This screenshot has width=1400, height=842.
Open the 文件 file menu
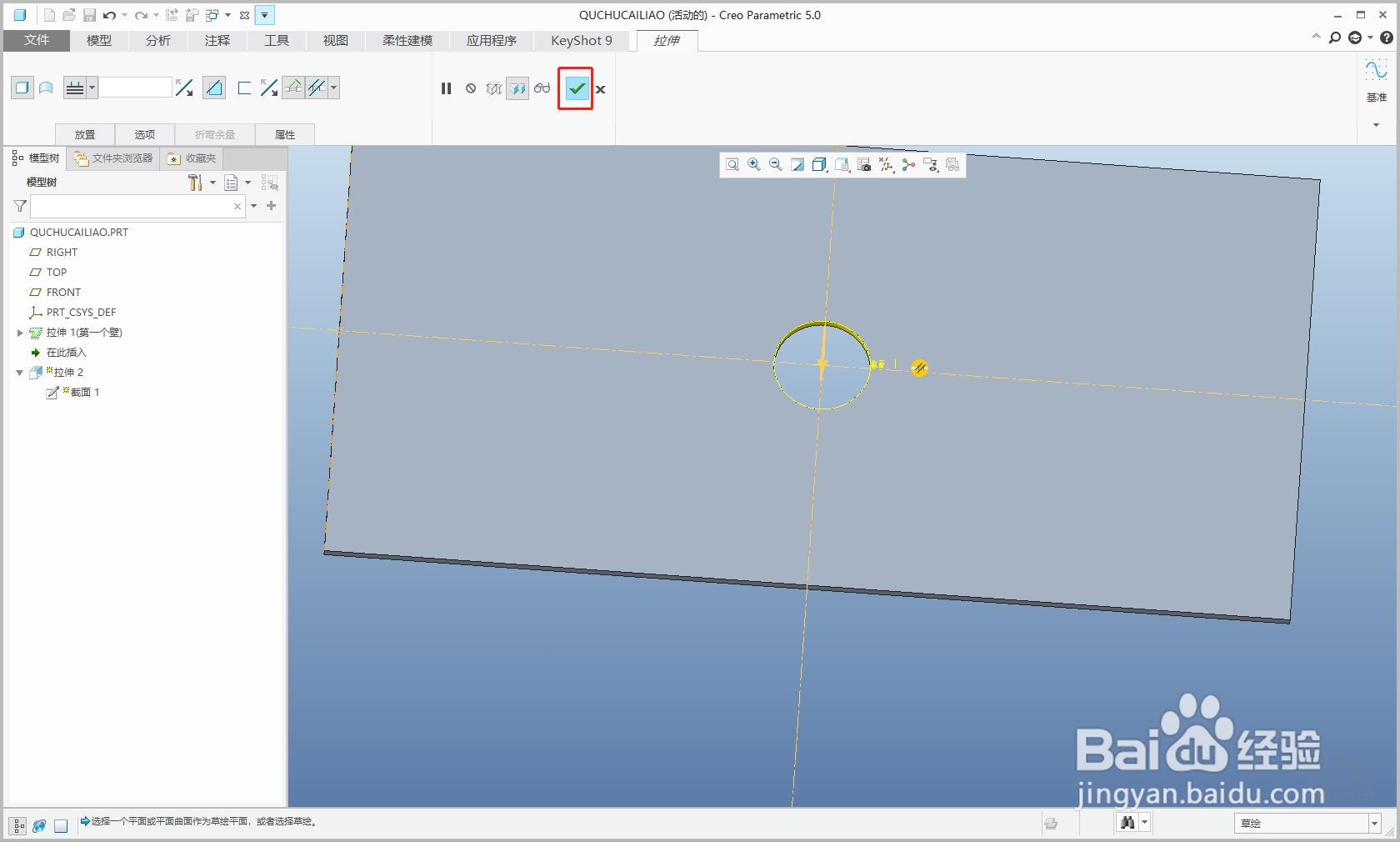(37, 40)
